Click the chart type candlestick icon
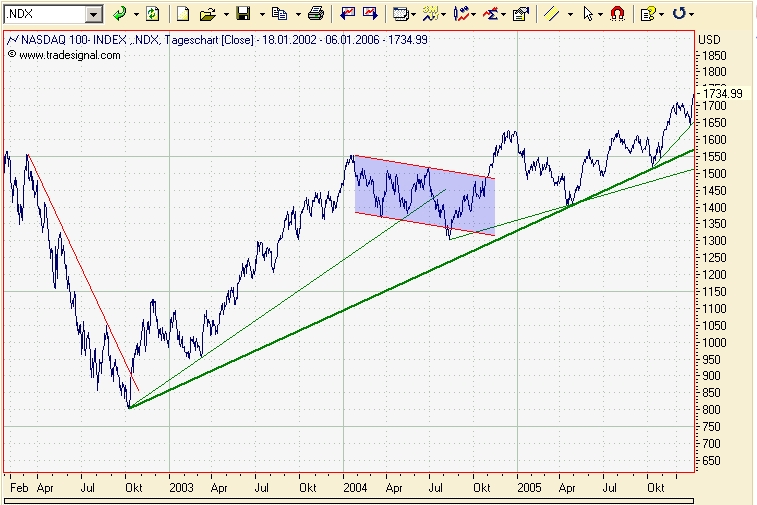757x505 pixels. pos(461,14)
